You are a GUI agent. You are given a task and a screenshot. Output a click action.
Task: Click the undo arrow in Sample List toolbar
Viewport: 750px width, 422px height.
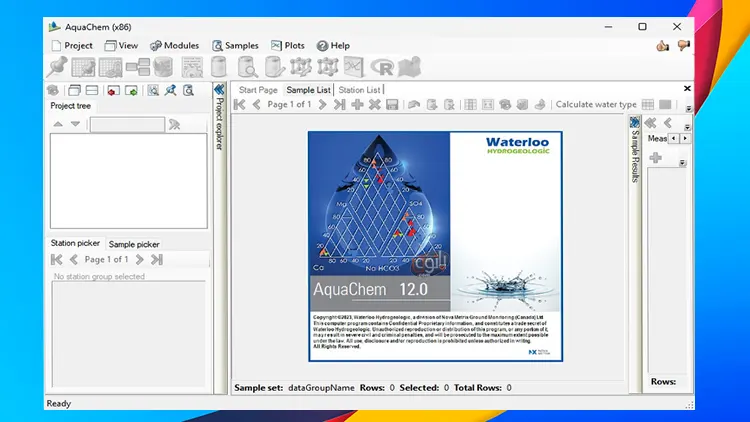tap(414, 104)
